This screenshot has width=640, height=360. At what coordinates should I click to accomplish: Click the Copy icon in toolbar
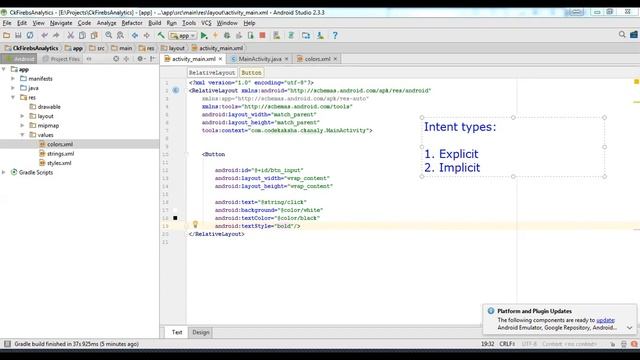point(82,36)
